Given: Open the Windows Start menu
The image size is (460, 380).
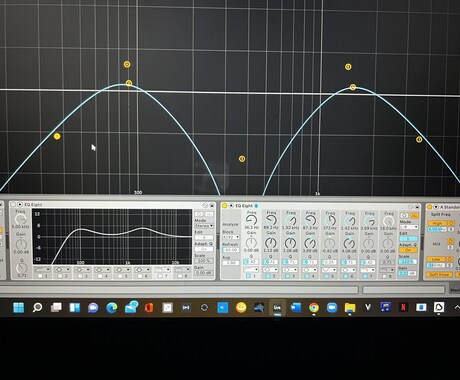Looking at the screenshot, I should (19, 307).
